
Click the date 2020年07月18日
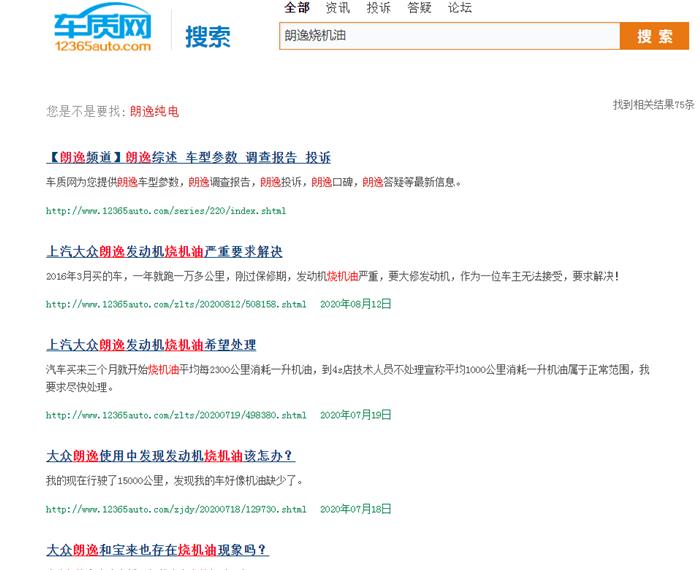(356, 509)
